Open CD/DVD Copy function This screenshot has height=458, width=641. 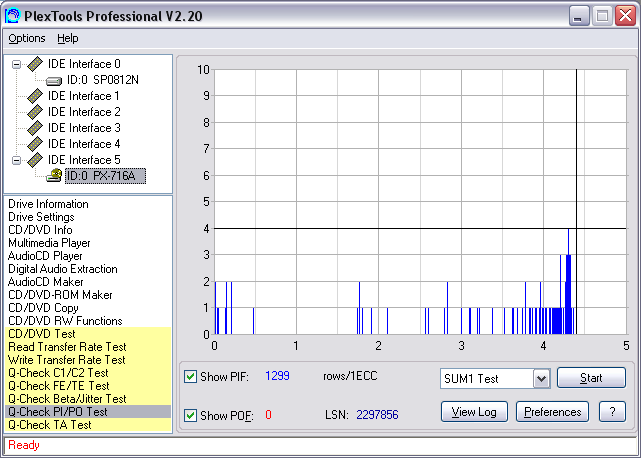point(43,308)
